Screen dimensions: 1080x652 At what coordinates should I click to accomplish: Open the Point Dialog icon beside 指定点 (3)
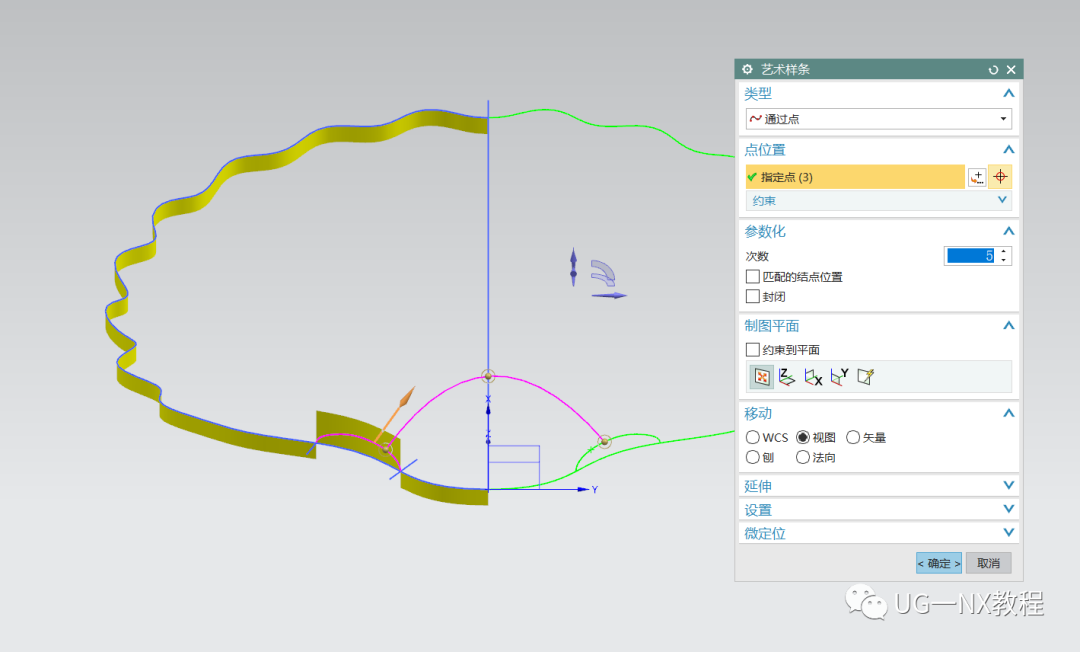coord(977,177)
